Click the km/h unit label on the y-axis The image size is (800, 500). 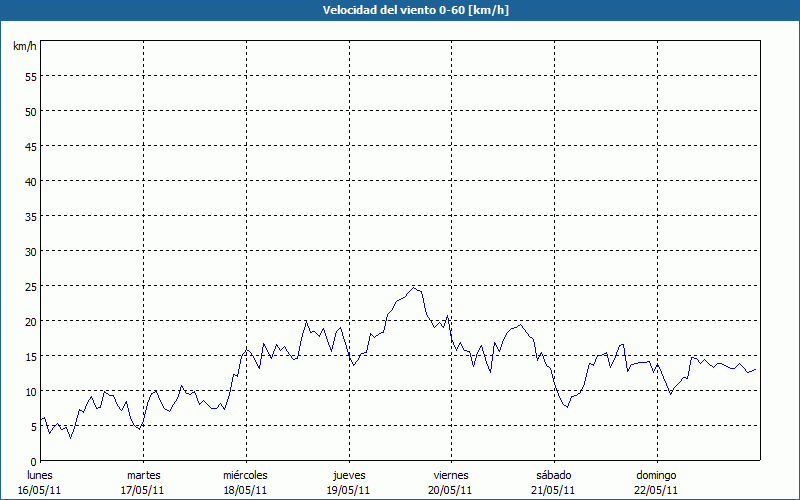tap(24, 47)
